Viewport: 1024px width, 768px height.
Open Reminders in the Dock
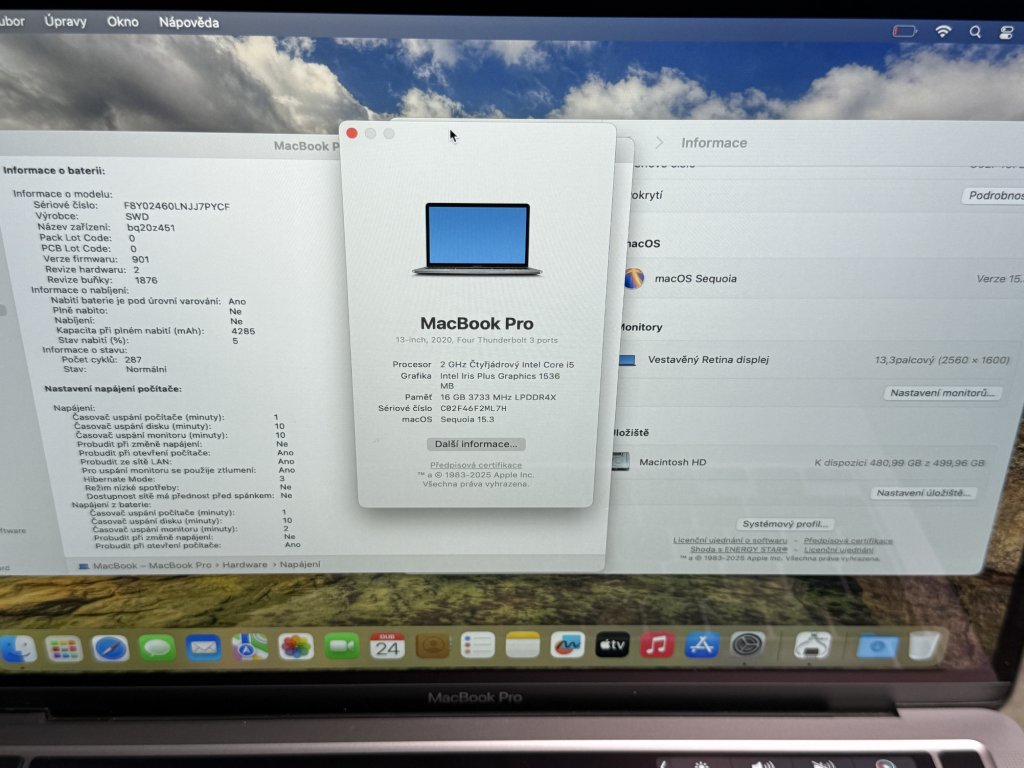pyautogui.click(x=477, y=646)
